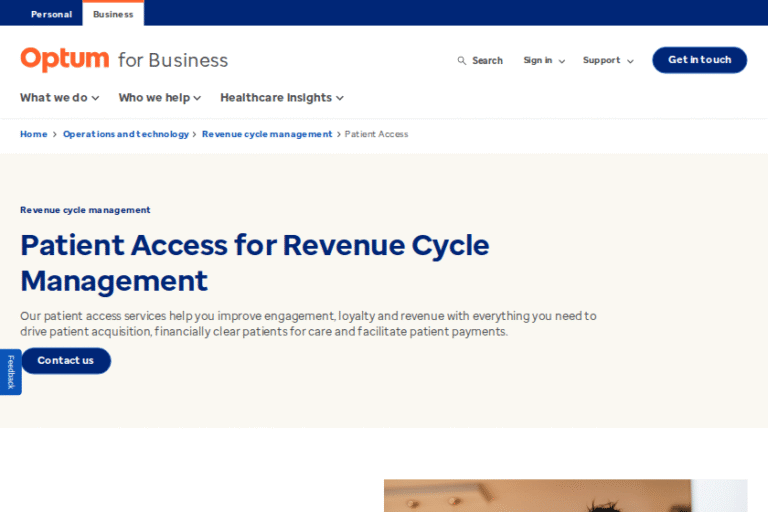
Task: Expand the What we do menu
Action: [x=60, y=98]
